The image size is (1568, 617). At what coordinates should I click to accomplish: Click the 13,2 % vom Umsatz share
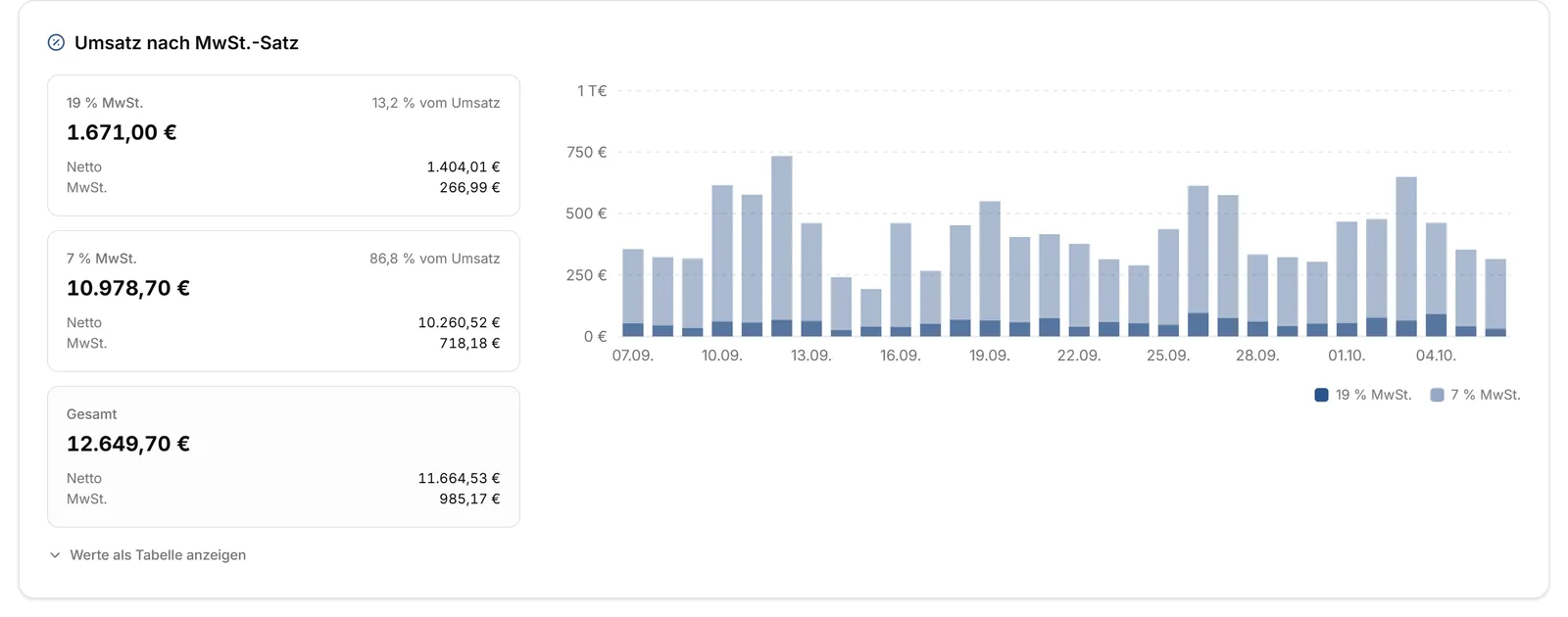(x=436, y=103)
